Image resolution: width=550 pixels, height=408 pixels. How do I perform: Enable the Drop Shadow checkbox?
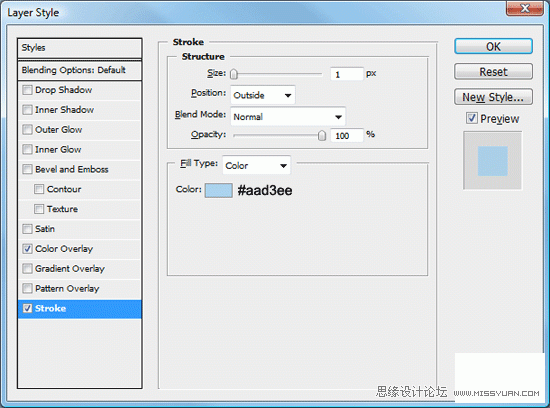tap(27, 90)
